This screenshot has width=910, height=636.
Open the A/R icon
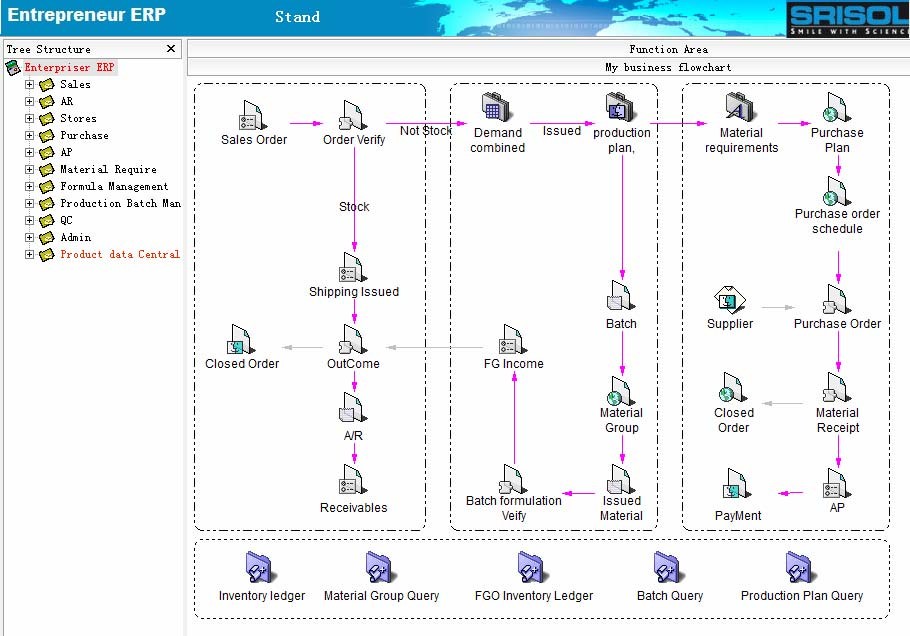tap(353, 408)
